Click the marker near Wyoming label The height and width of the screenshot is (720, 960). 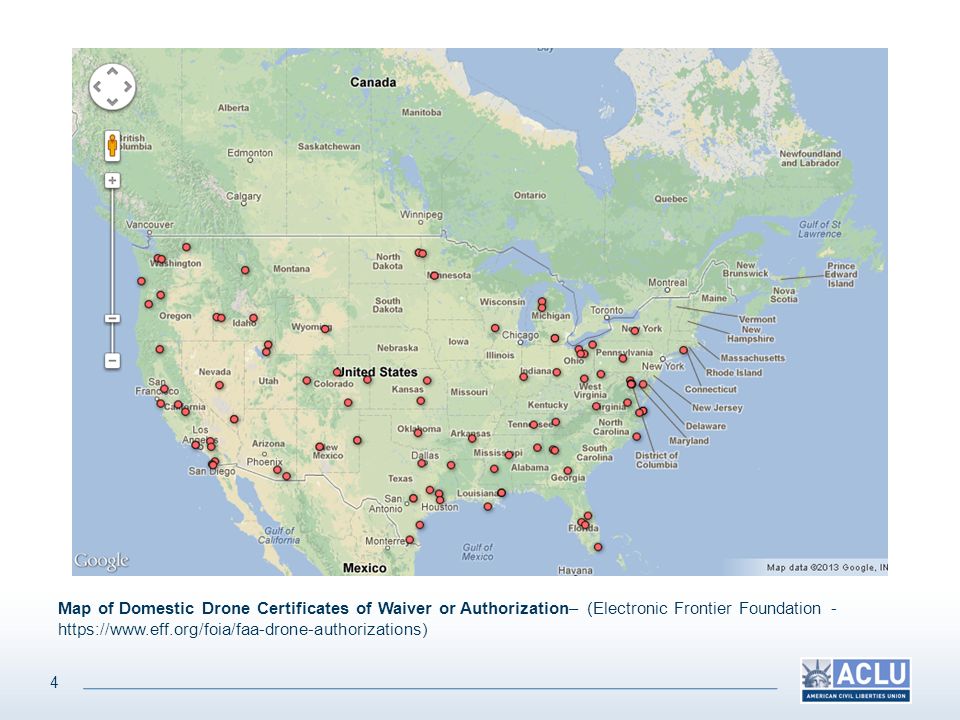click(x=326, y=329)
